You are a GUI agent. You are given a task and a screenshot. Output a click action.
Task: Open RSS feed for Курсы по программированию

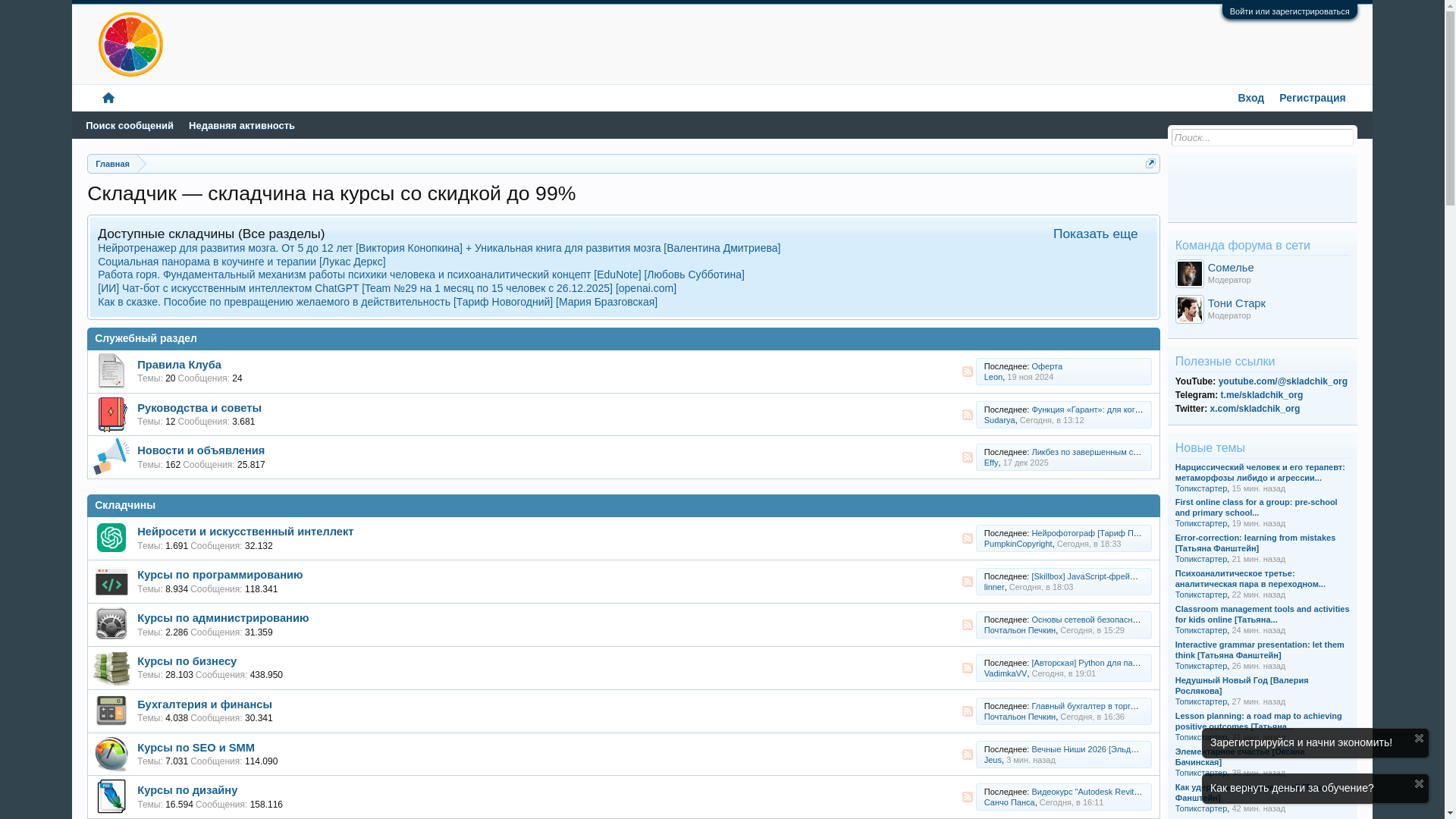tap(968, 582)
